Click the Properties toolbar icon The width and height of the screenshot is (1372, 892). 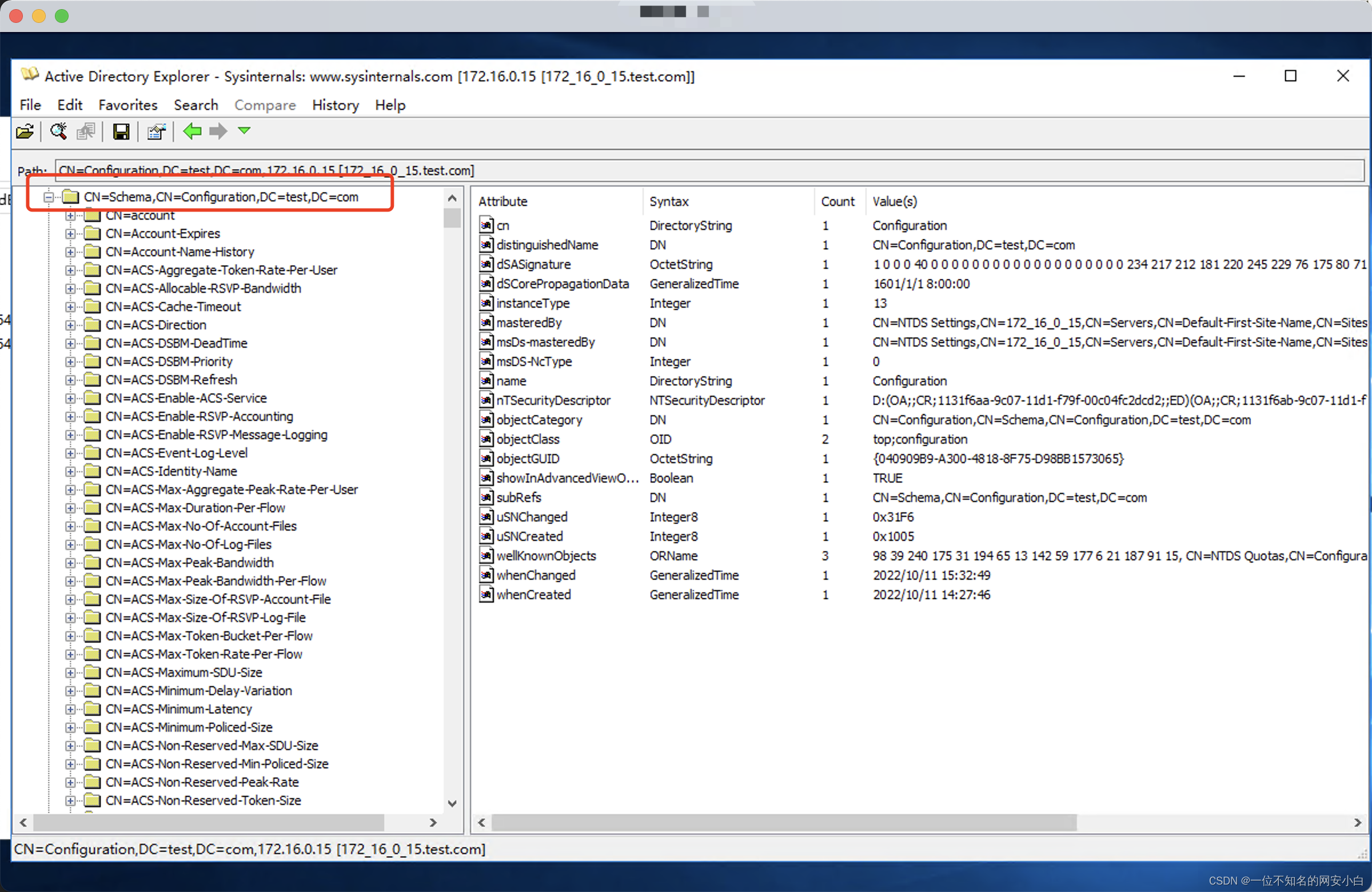click(156, 132)
